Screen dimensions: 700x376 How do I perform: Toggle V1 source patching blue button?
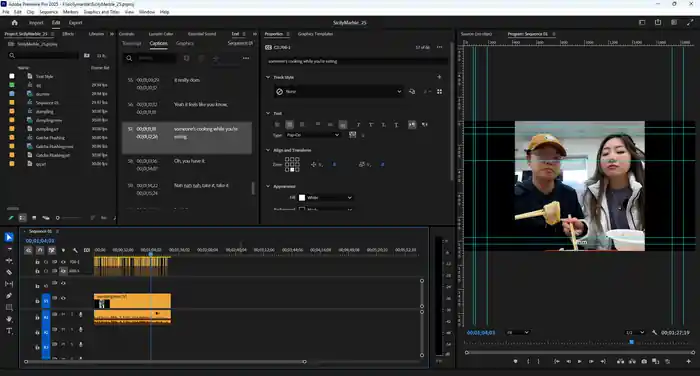46,301
